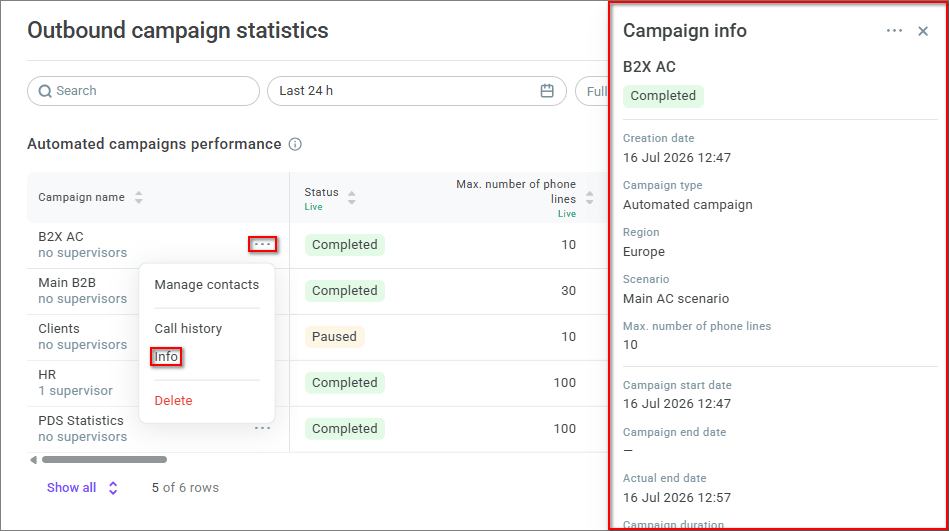Open the Last 24 h period dropdown

click(x=416, y=91)
